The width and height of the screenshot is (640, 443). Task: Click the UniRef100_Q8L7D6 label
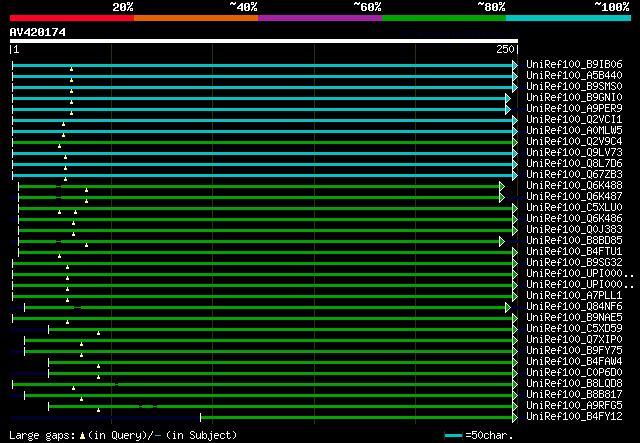tap(574, 163)
